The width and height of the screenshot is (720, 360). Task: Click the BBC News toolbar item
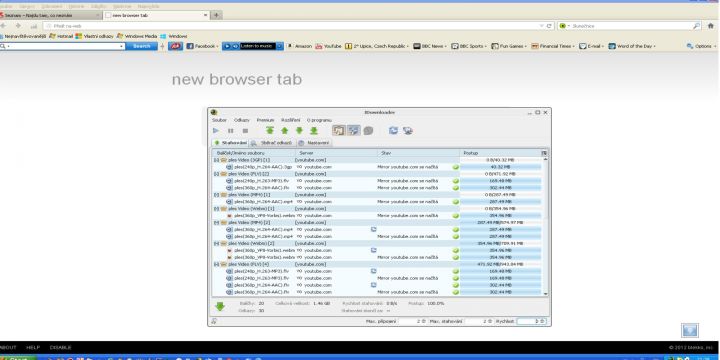[x=430, y=46]
